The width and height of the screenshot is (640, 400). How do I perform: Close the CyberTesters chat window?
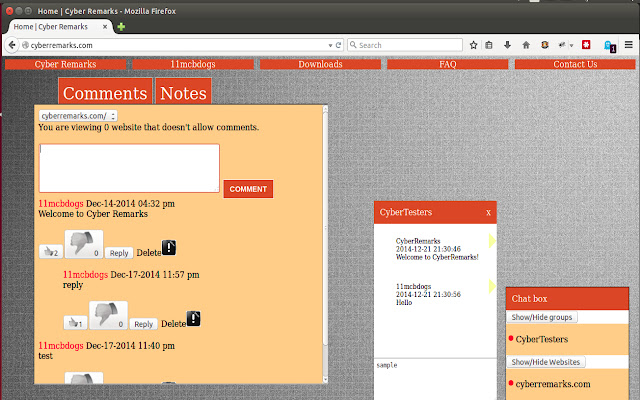point(488,212)
